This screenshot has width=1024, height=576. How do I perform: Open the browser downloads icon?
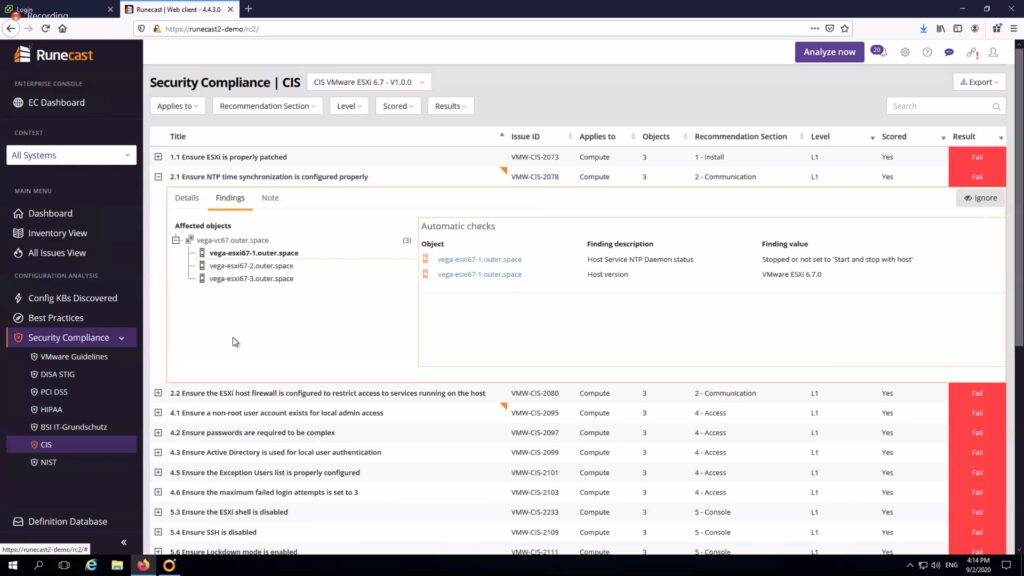point(923,29)
